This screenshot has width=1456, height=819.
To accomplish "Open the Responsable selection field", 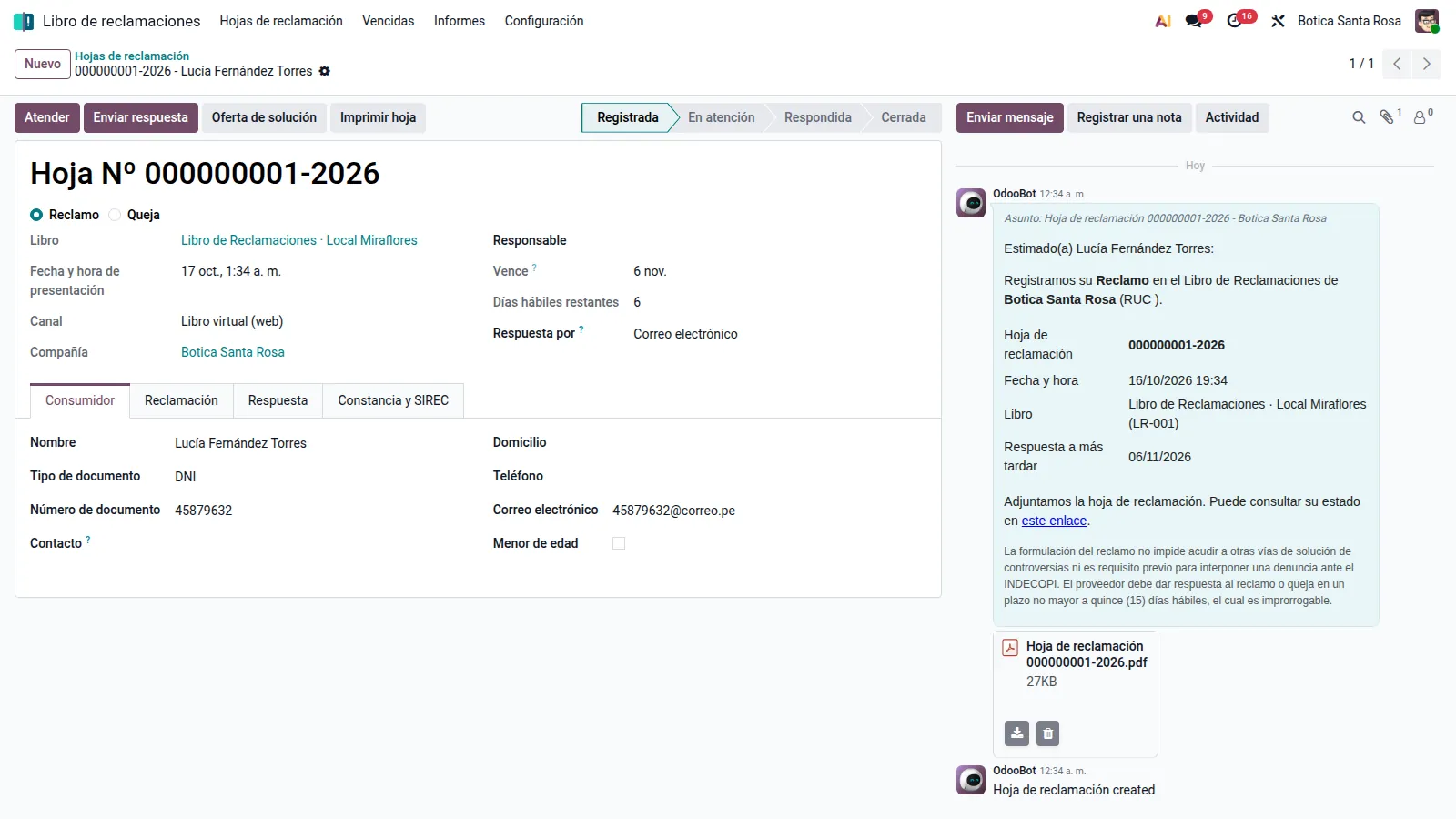I will [779, 240].
